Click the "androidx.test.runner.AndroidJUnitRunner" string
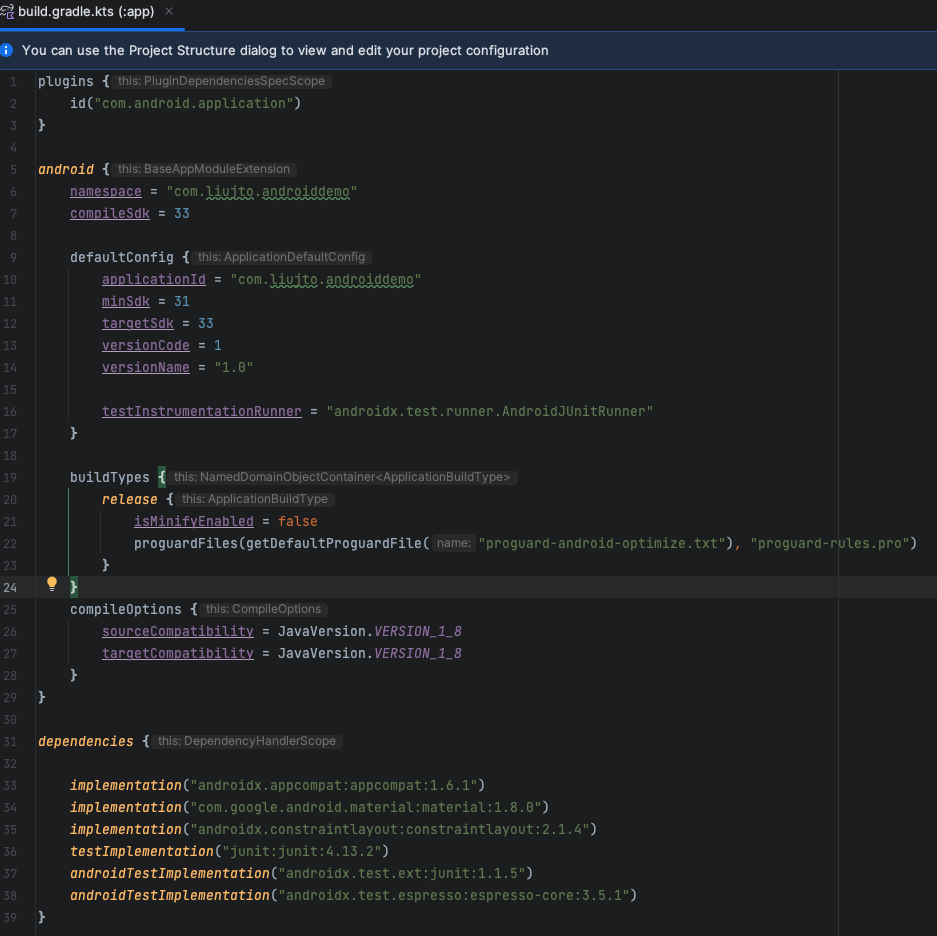The width and height of the screenshot is (937, 936). [x=489, y=411]
